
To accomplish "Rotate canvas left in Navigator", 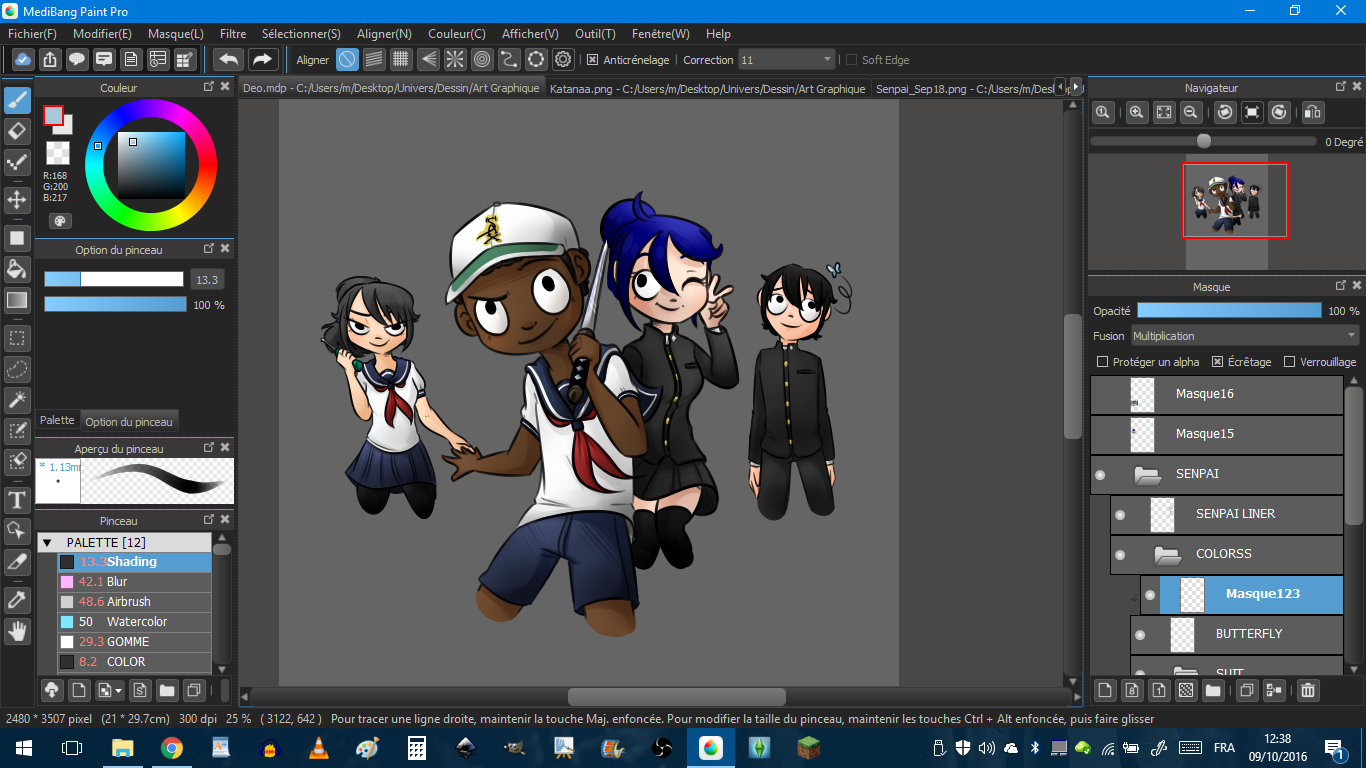I will click(x=1225, y=113).
